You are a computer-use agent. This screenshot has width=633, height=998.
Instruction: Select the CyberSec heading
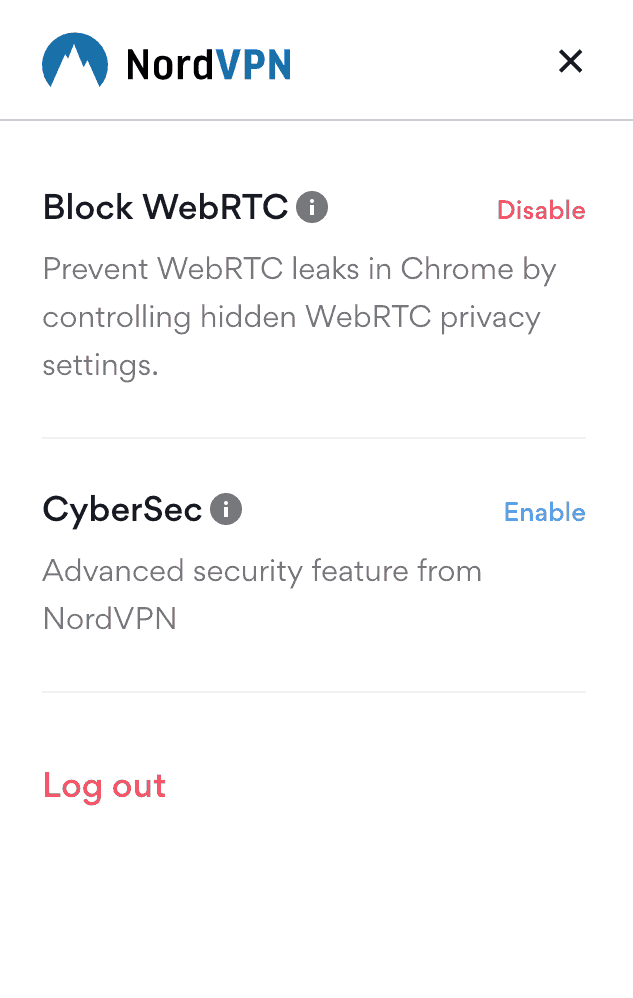[122, 510]
